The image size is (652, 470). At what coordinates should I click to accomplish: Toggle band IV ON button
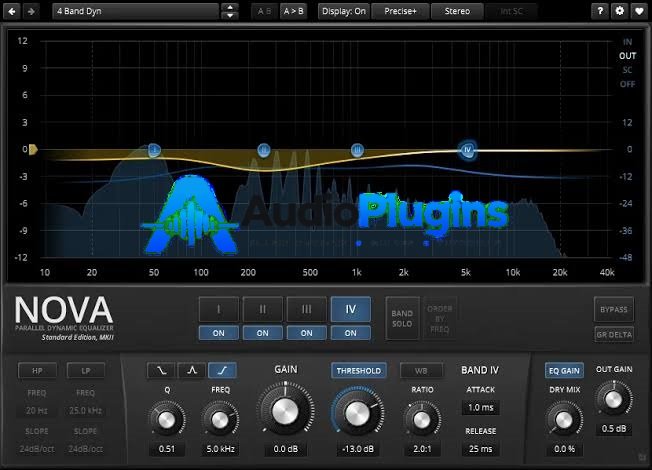click(351, 333)
